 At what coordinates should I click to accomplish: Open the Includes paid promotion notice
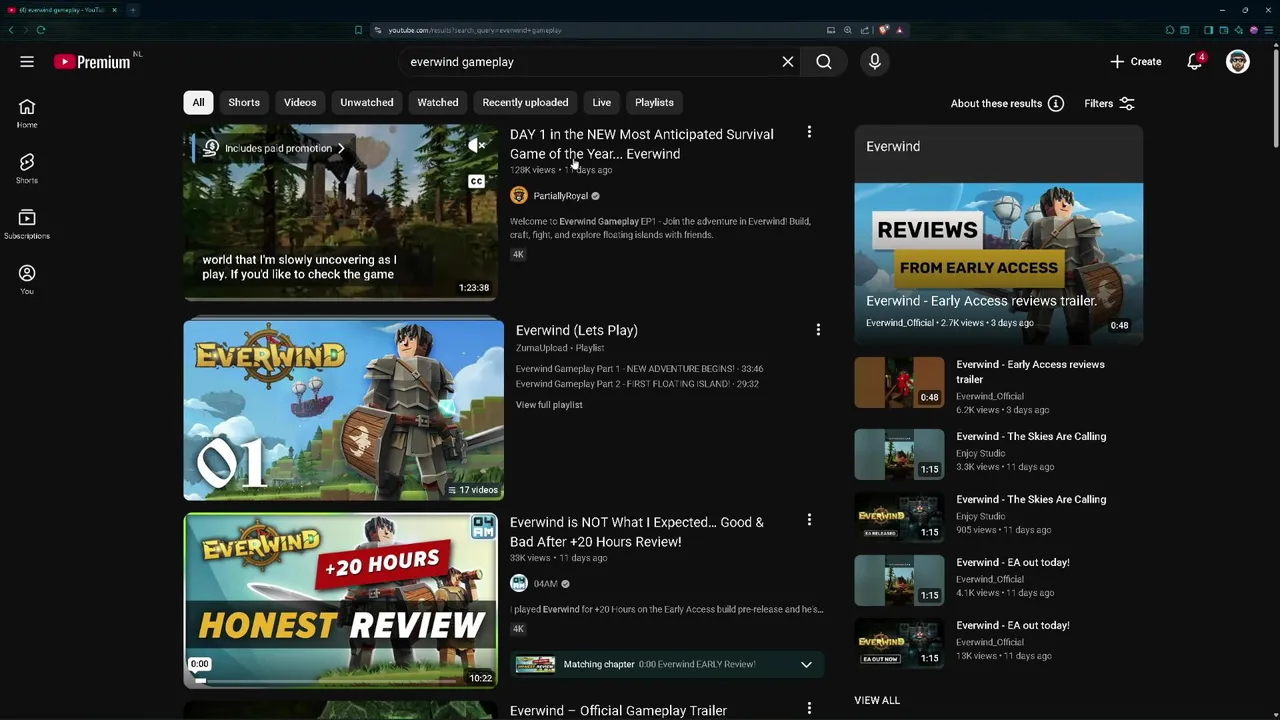pos(272,148)
